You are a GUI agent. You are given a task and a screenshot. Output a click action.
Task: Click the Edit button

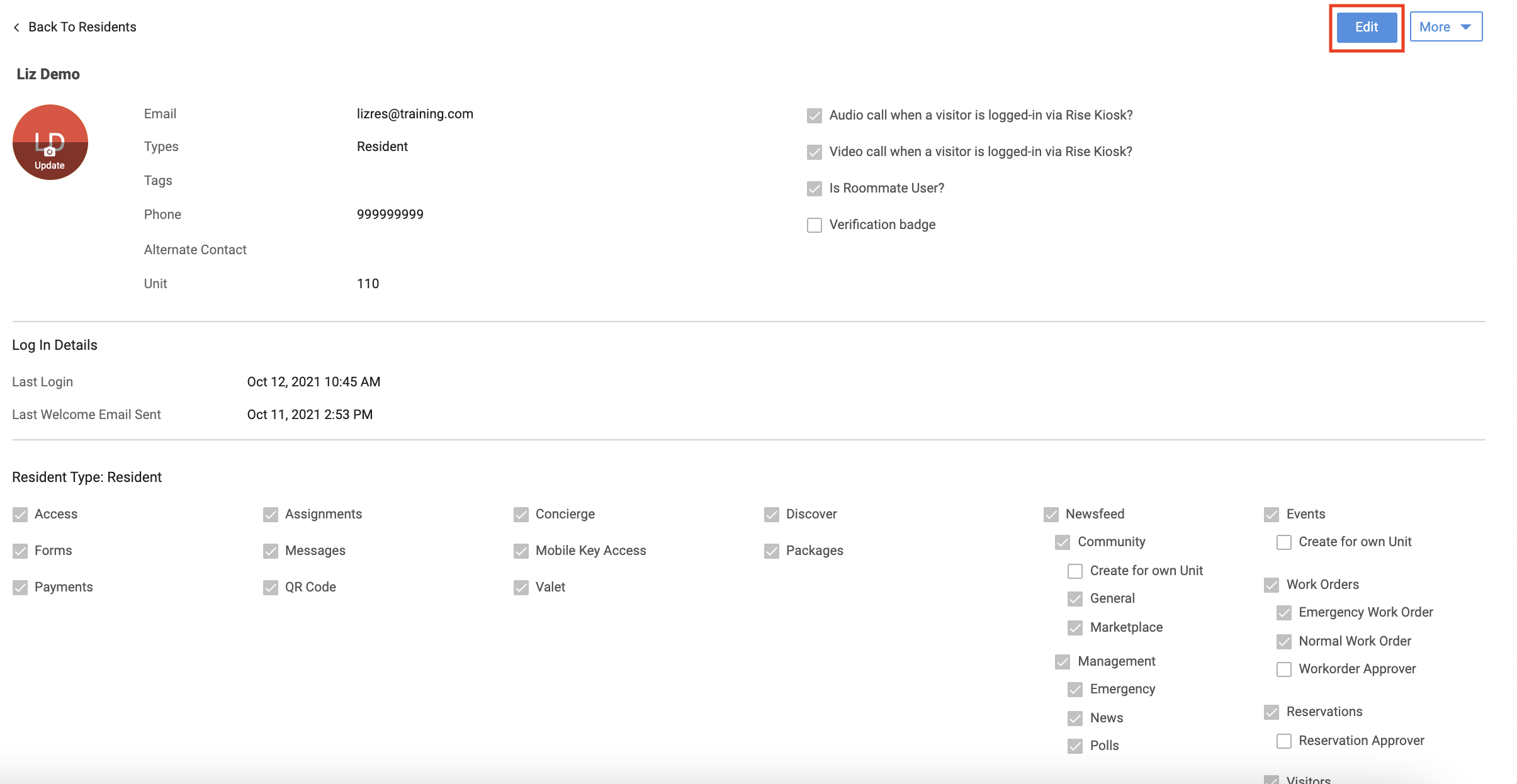1367,27
